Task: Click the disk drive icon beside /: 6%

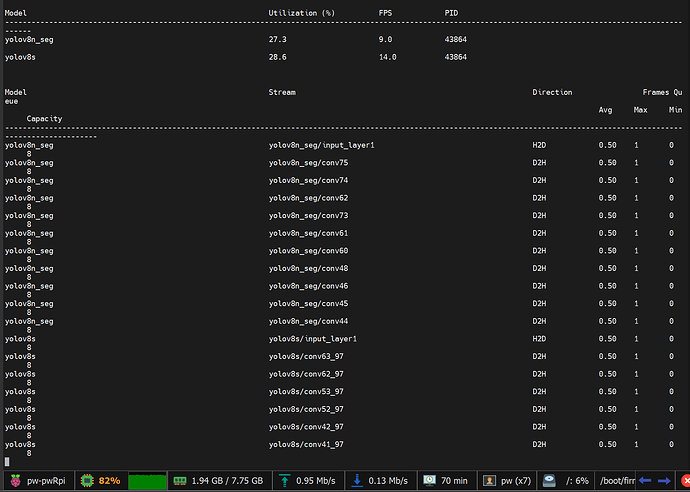Action: pyautogui.click(x=550, y=480)
